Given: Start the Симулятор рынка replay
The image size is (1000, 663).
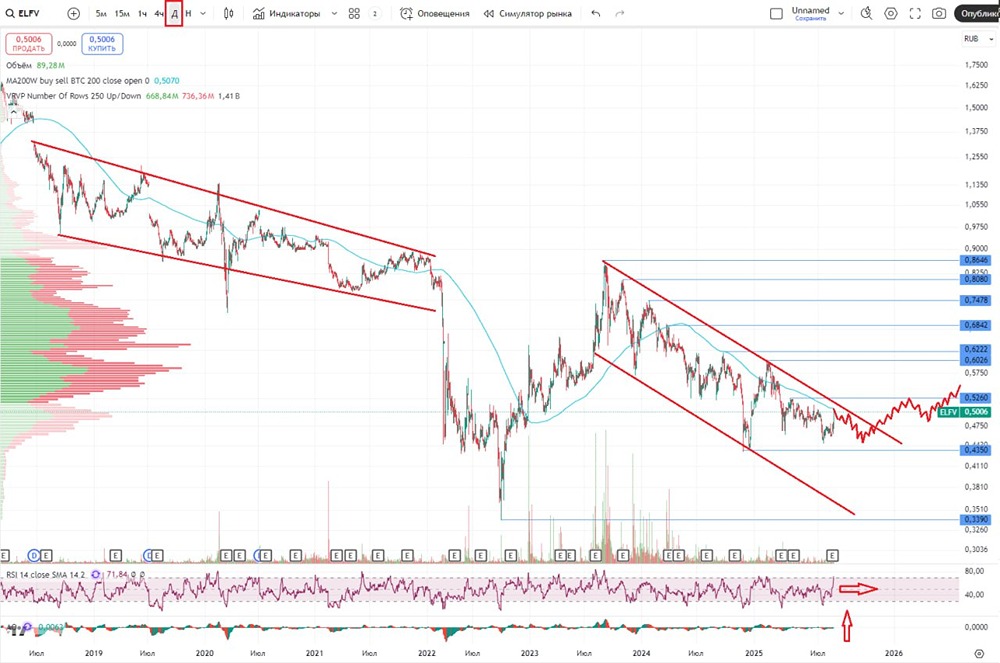Looking at the screenshot, I should 527,13.
